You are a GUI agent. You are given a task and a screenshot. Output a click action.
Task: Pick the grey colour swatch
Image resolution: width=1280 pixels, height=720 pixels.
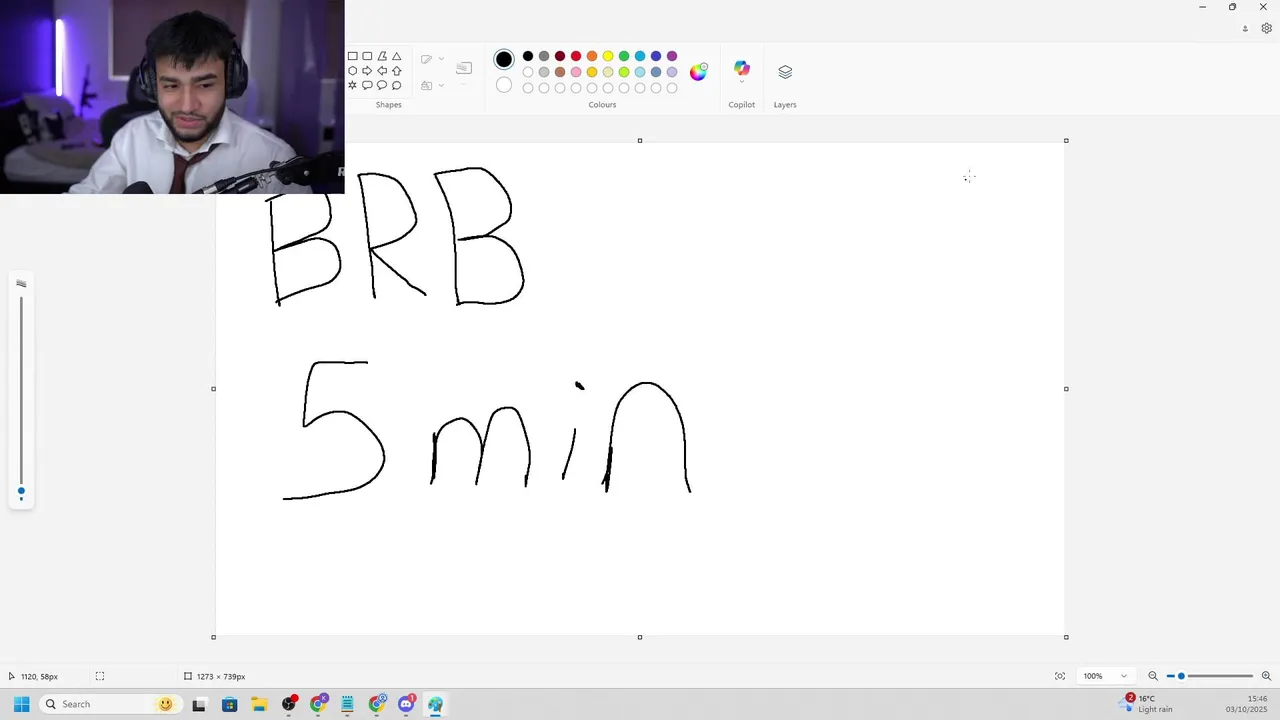click(x=544, y=56)
